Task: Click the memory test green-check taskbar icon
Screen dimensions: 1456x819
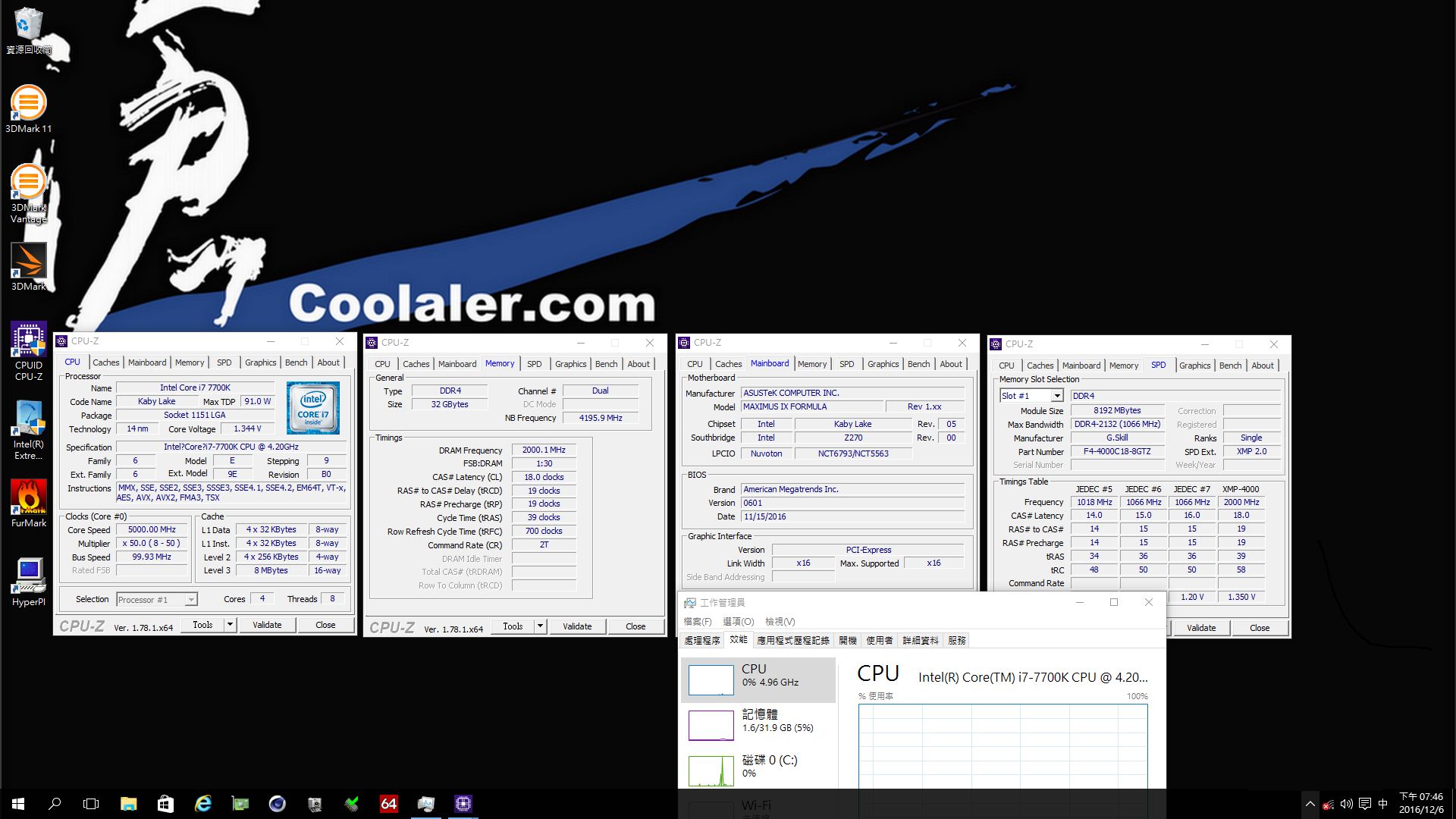Action: [x=351, y=804]
